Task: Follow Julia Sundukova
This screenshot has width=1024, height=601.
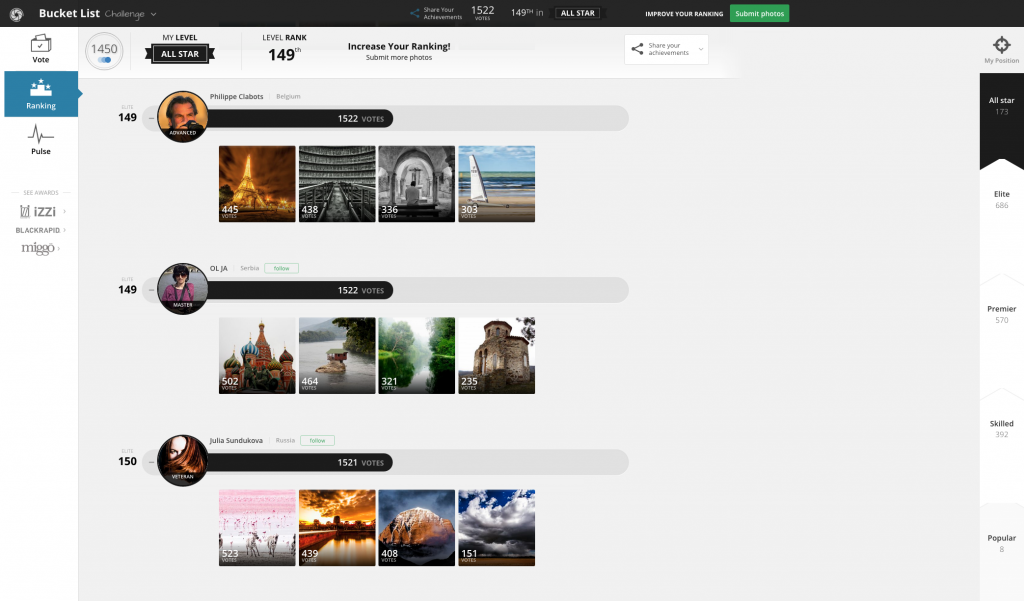Action: pyautogui.click(x=317, y=440)
